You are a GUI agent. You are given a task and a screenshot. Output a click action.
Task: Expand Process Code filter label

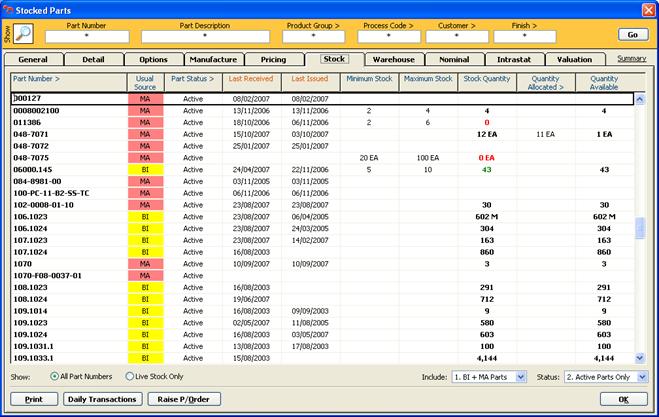[388, 26]
